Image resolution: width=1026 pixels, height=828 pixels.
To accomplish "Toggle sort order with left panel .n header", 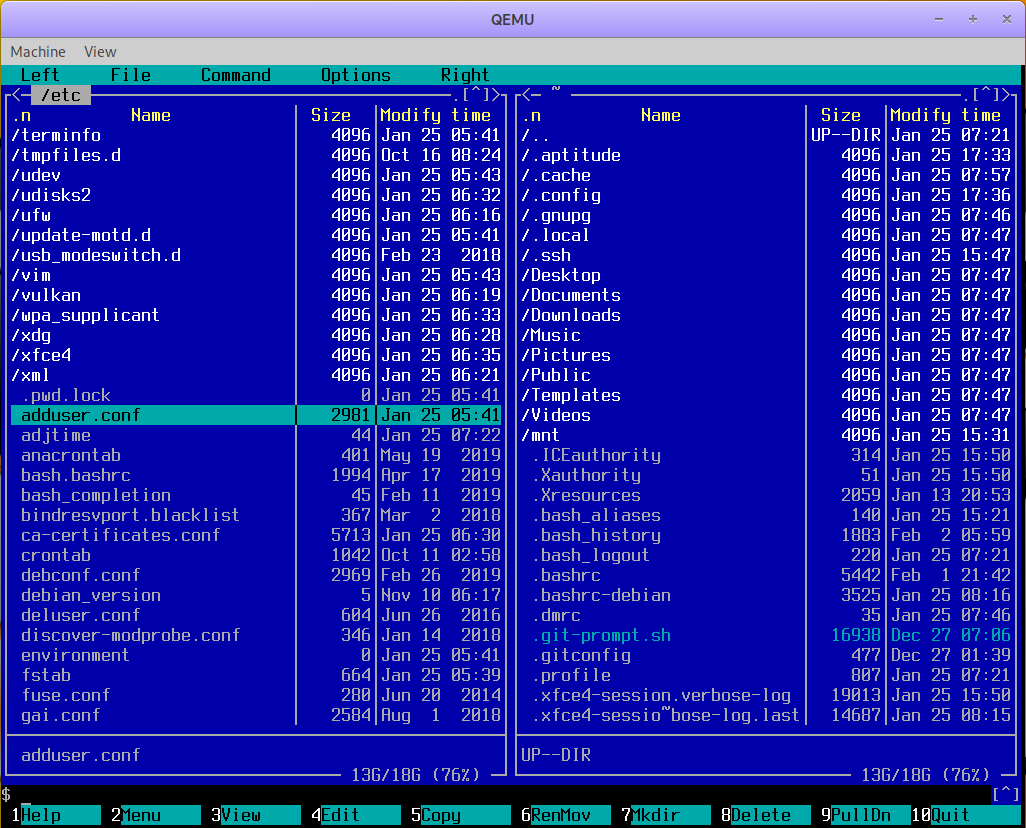I will [21, 115].
